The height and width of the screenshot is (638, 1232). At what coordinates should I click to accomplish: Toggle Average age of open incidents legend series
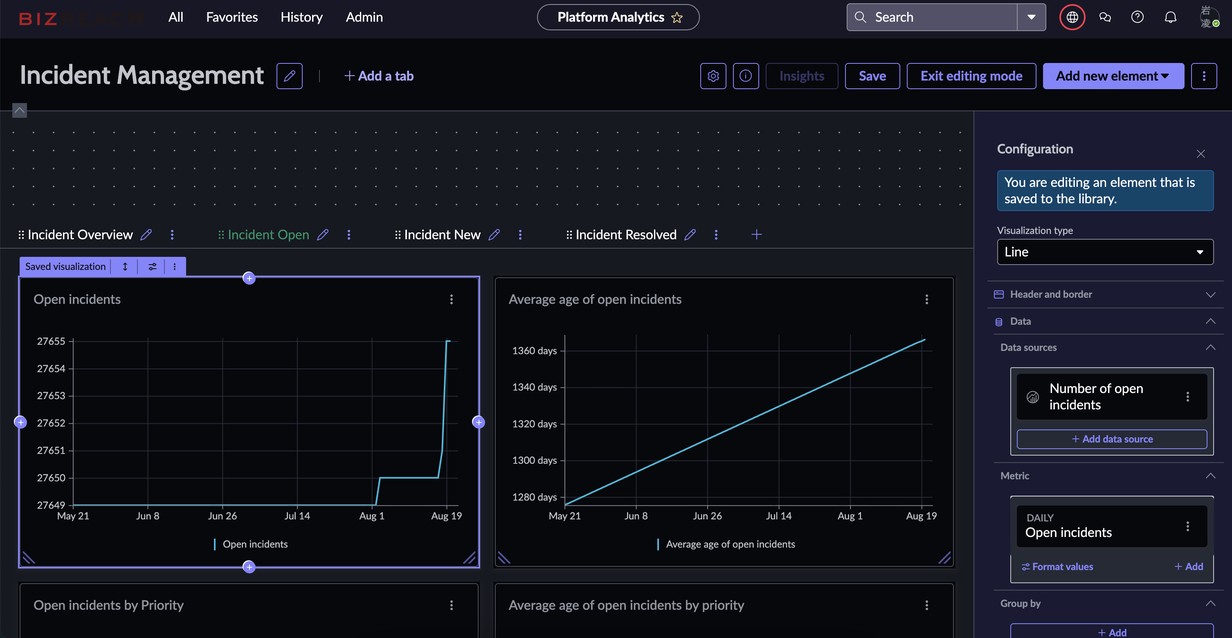coord(726,544)
